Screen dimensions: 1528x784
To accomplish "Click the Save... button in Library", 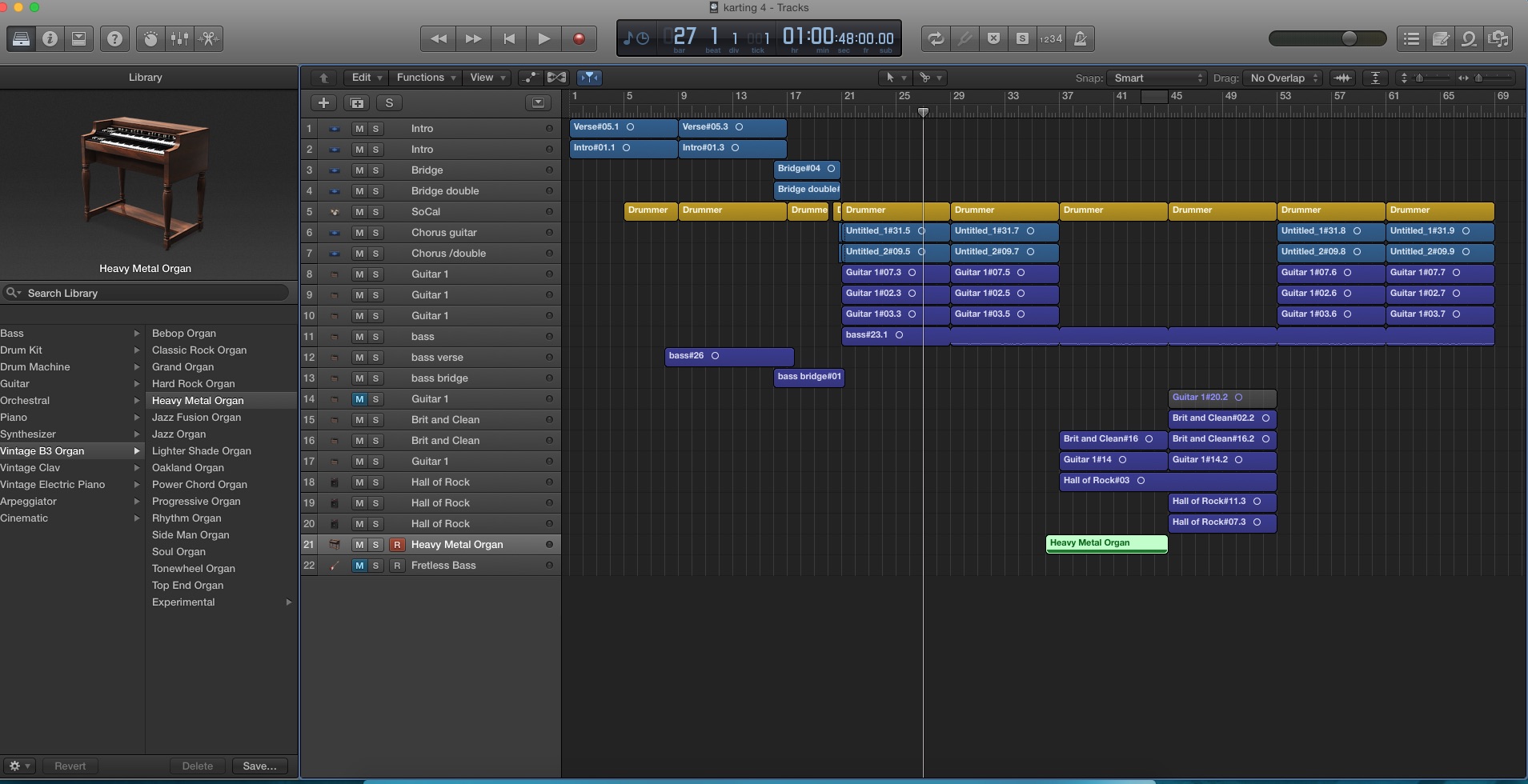I will [259, 766].
